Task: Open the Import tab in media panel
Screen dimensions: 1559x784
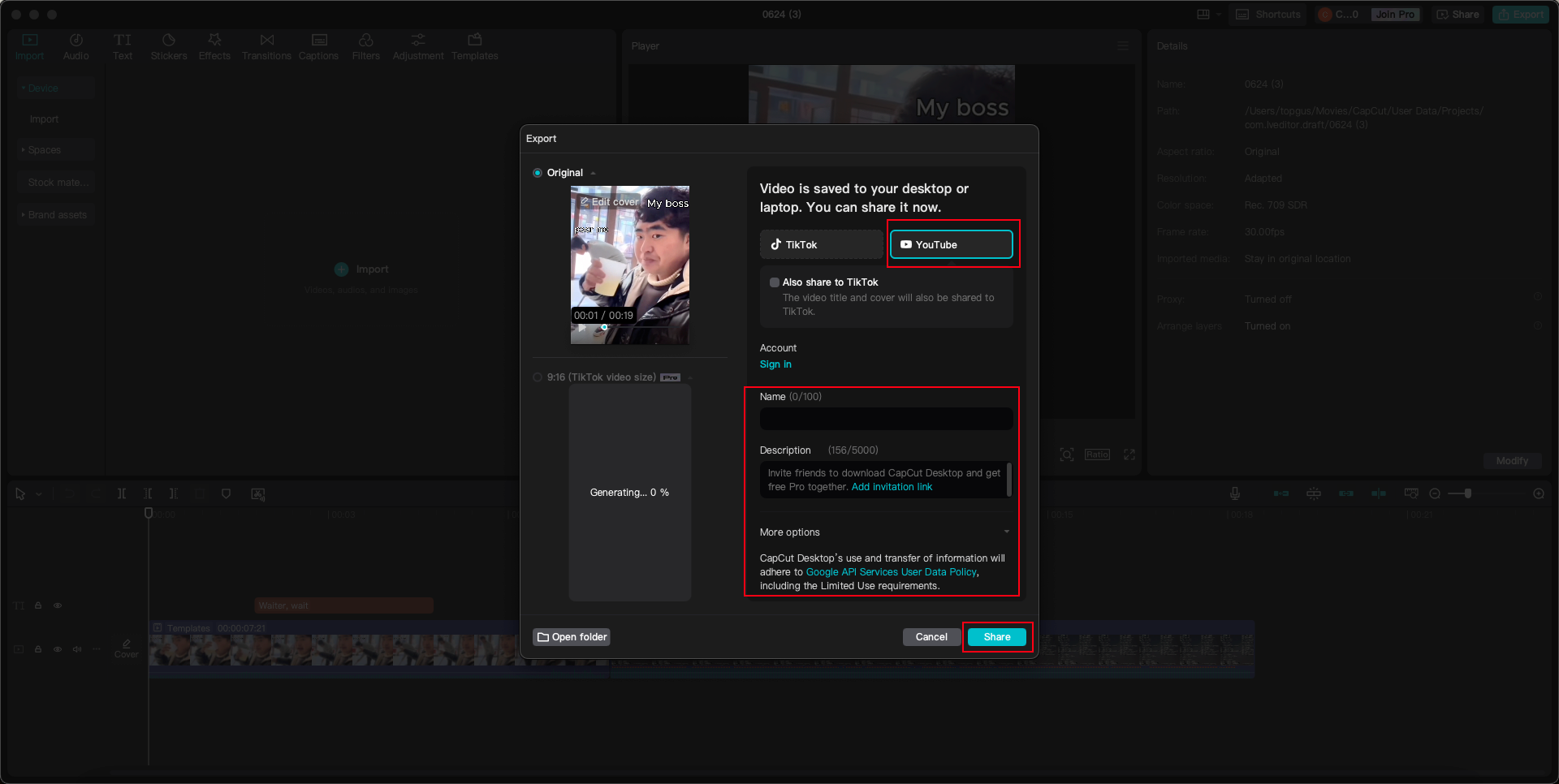Action: (x=30, y=47)
